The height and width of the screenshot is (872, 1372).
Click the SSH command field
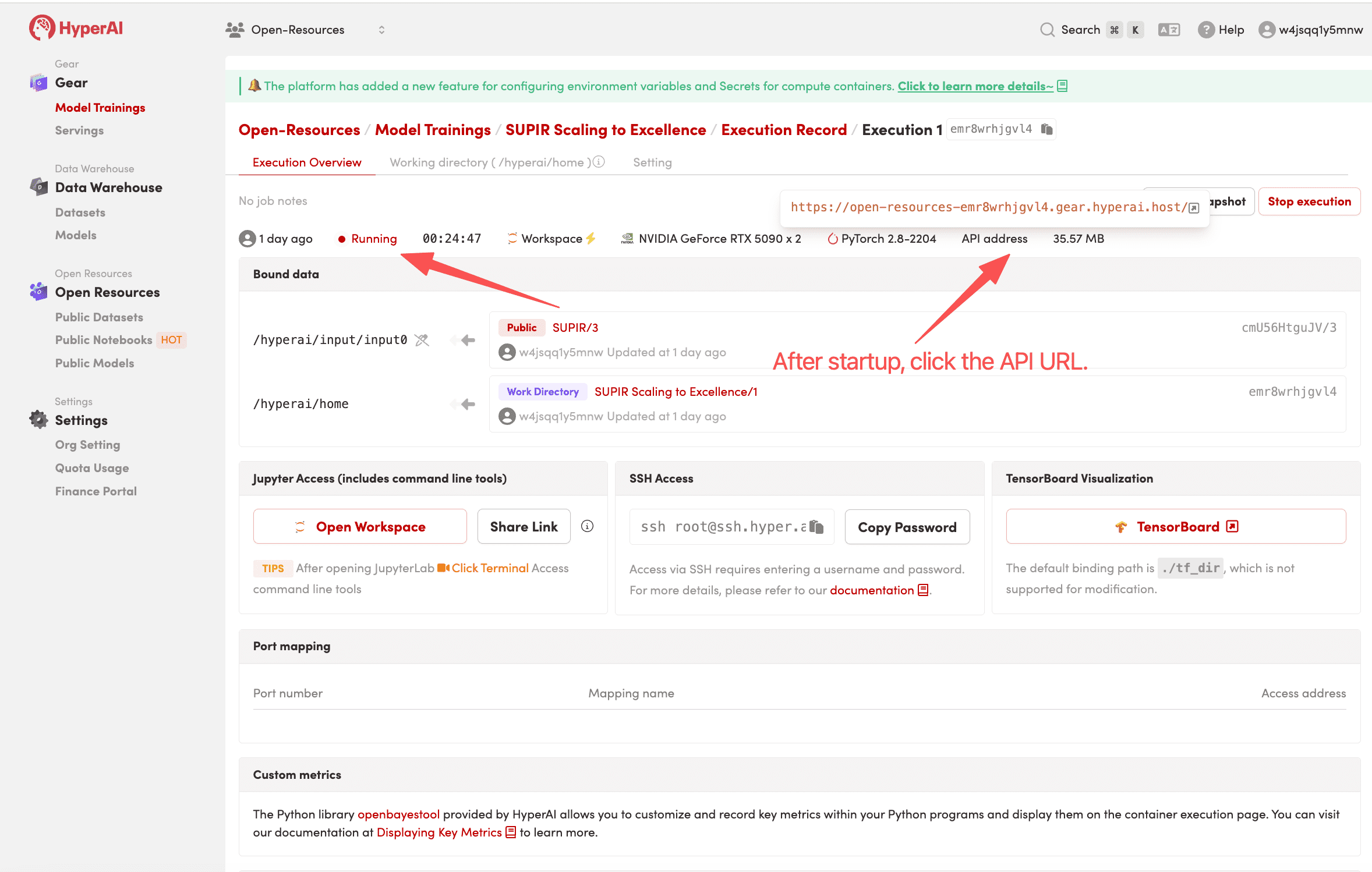click(731, 527)
